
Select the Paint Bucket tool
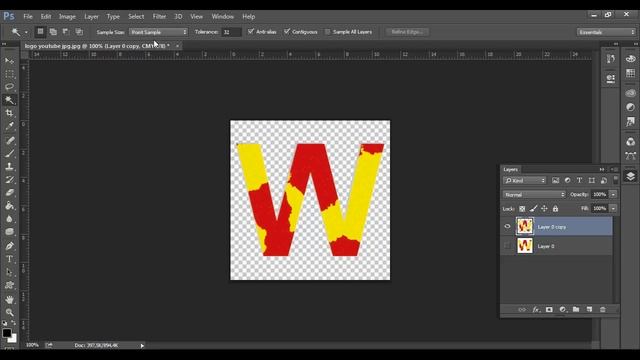tap(9, 206)
